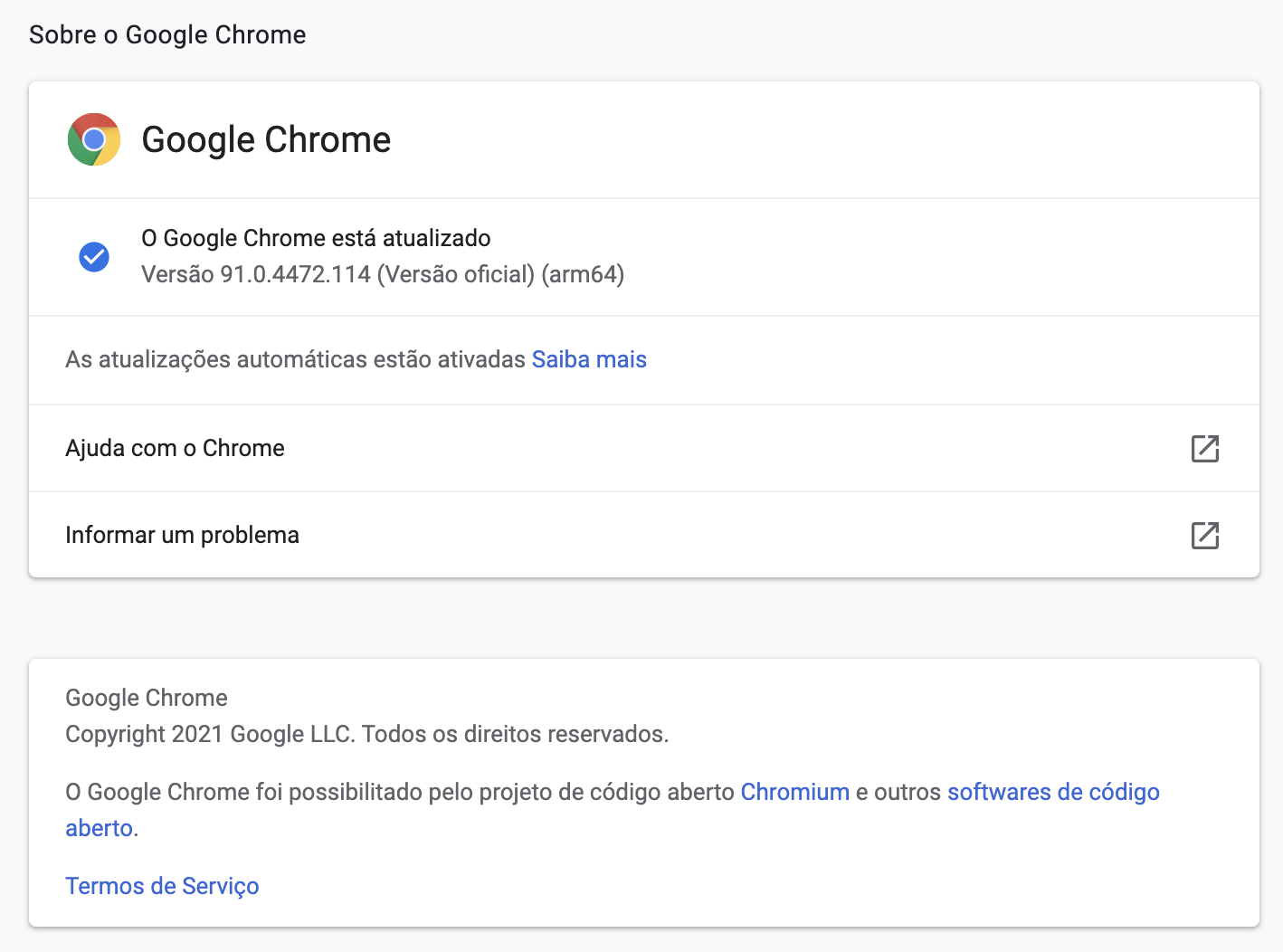
Task: Open external link icon for Ajuda com o Chrome
Action: click(x=1205, y=448)
